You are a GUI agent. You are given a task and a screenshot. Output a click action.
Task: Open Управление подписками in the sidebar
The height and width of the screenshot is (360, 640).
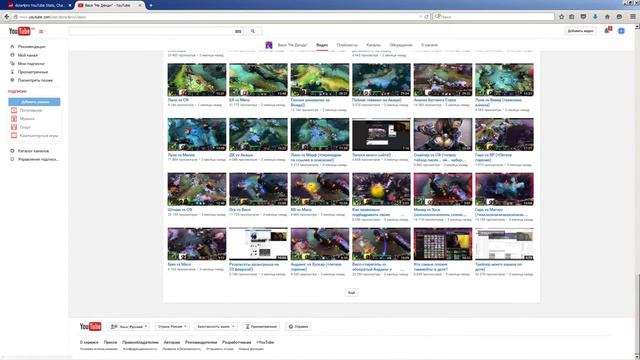click(x=38, y=159)
